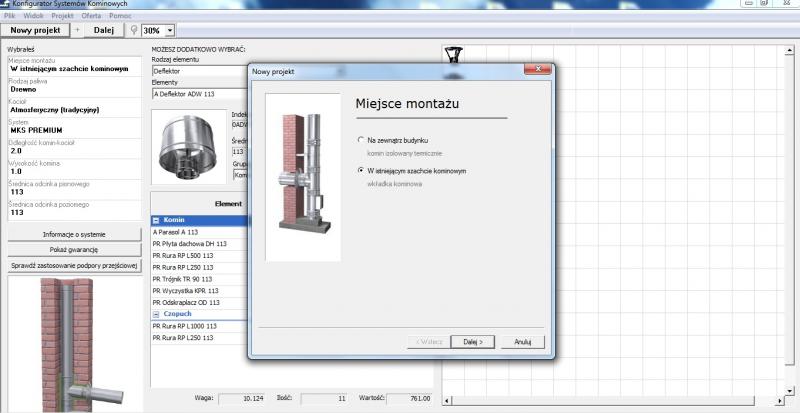Click the app icon in title bar
This screenshot has width=800, height=413.
tap(6, 5)
